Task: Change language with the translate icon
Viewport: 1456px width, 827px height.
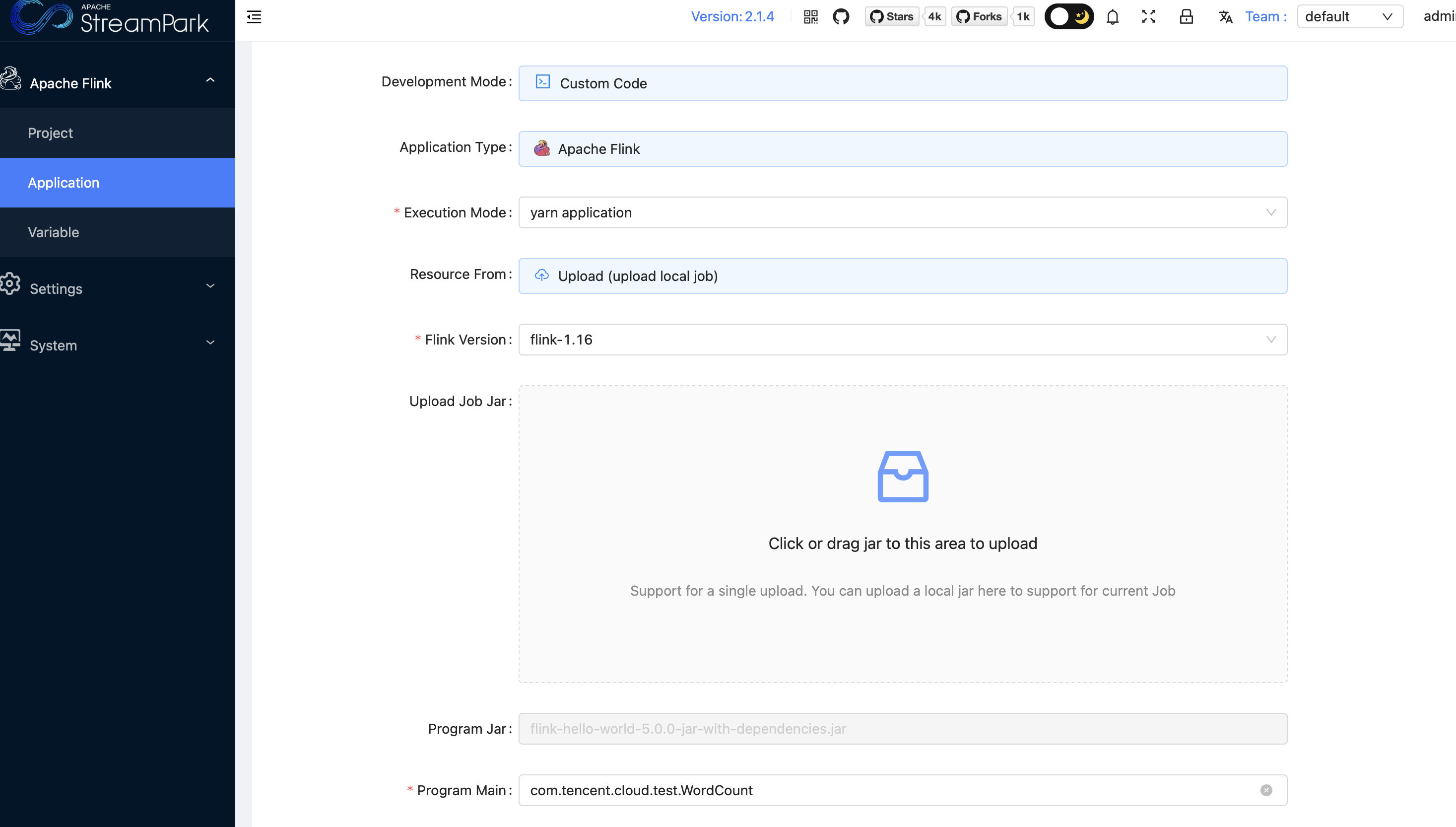Action: point(1225,17)
